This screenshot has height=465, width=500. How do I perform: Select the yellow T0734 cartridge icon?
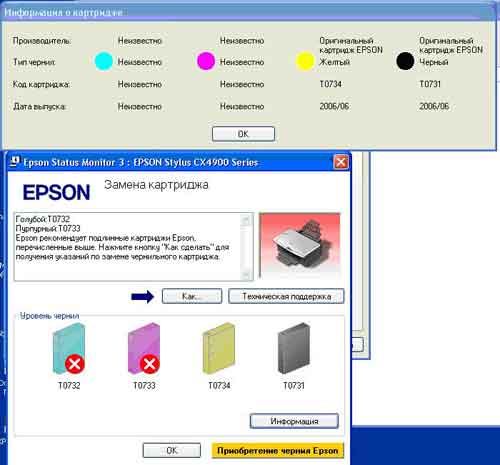tap(219, 348)
